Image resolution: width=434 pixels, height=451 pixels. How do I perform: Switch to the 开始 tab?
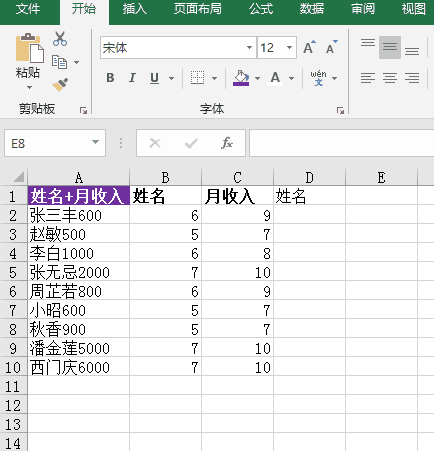click(x=84, y=9)
